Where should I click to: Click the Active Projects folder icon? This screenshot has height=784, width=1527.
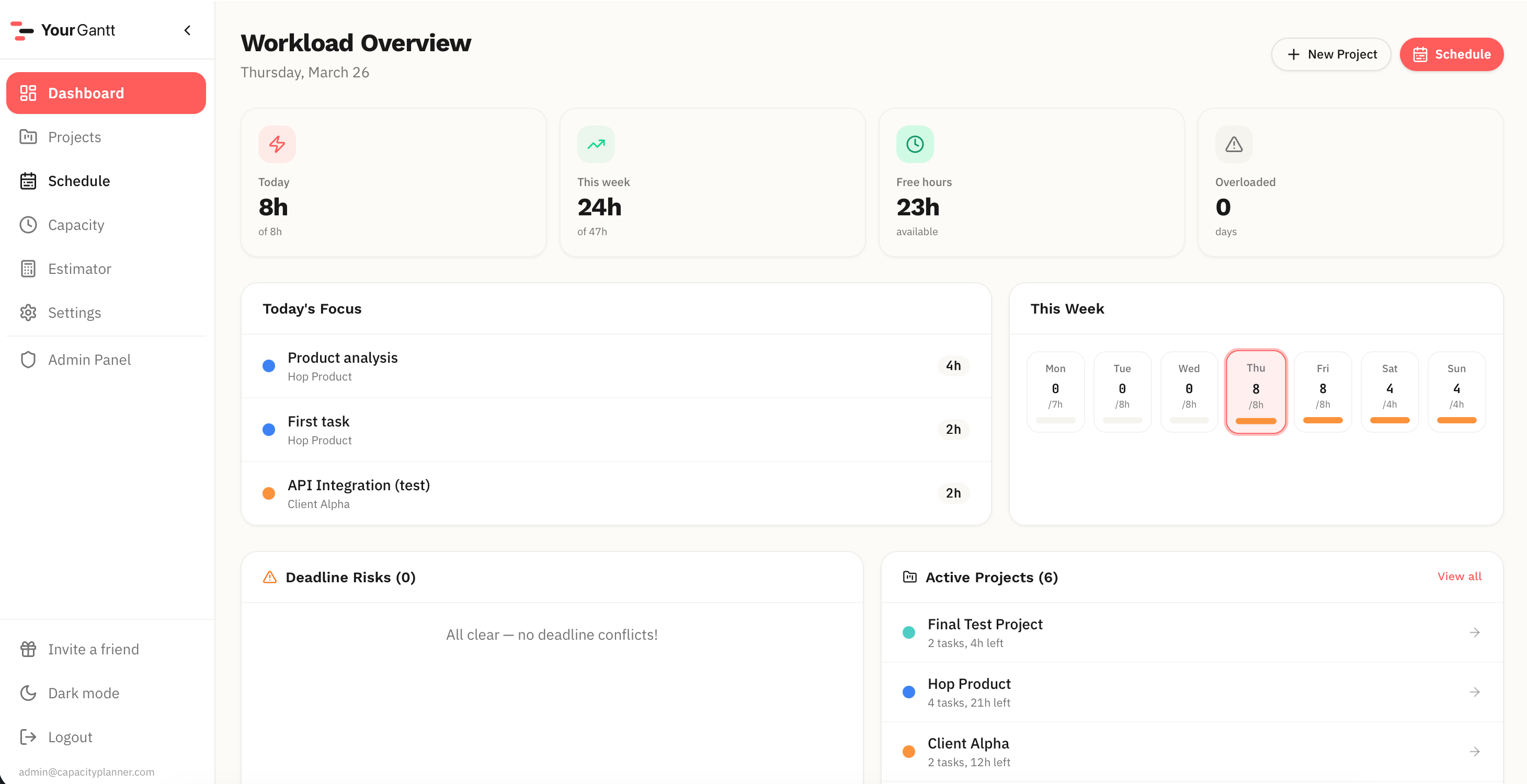[909, 577]
